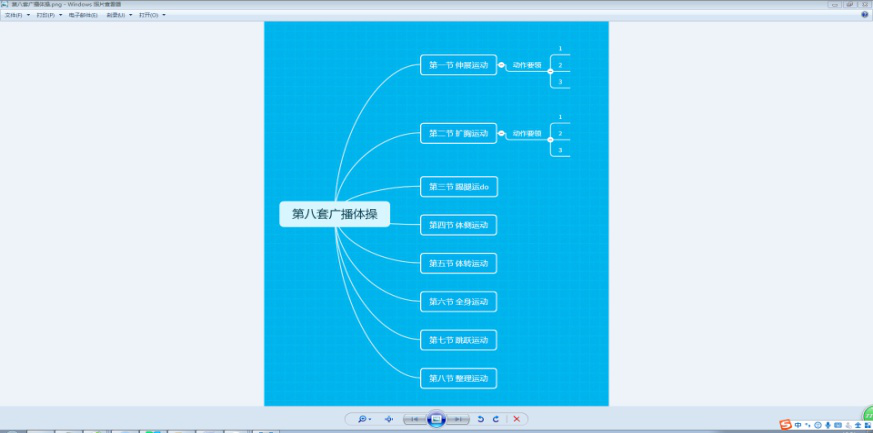Open the zoom magnifier control
This screenshot has height=433, width=873.
(364, 419)
